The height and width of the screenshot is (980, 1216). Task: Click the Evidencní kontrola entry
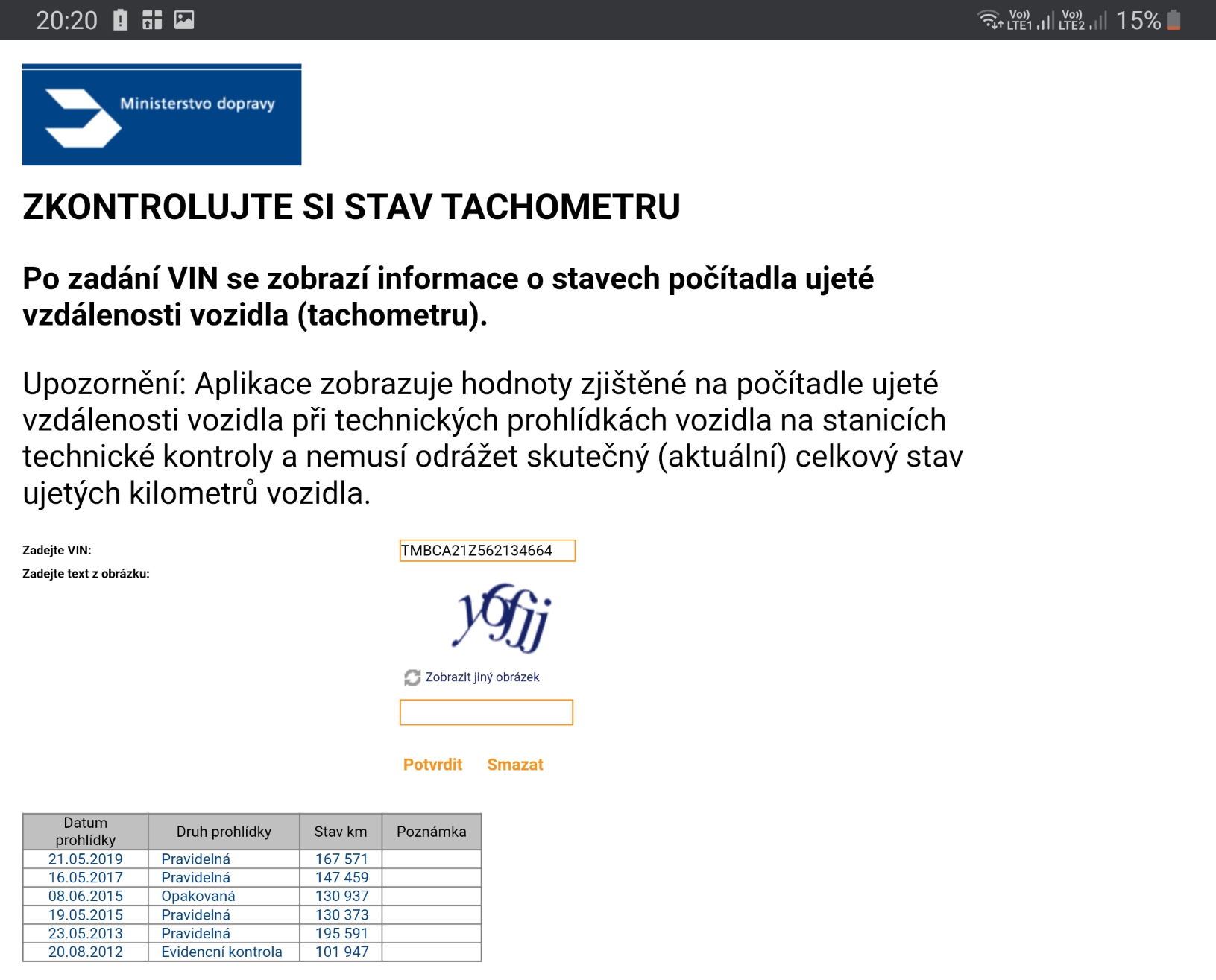click(x=221, y=952)
